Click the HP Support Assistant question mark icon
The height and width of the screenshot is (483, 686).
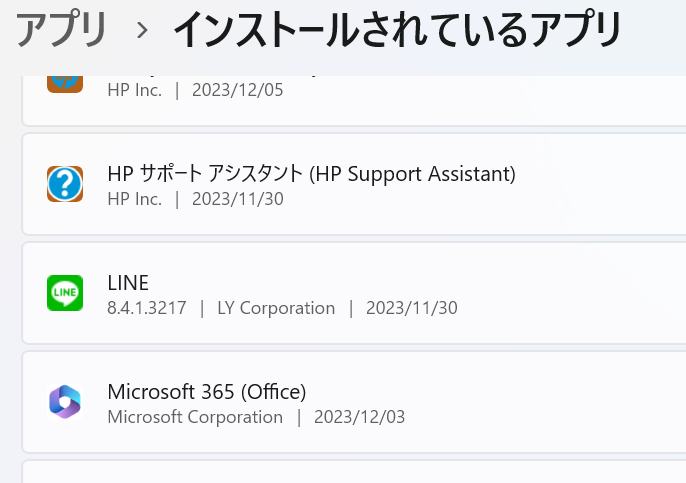point(65,184)
